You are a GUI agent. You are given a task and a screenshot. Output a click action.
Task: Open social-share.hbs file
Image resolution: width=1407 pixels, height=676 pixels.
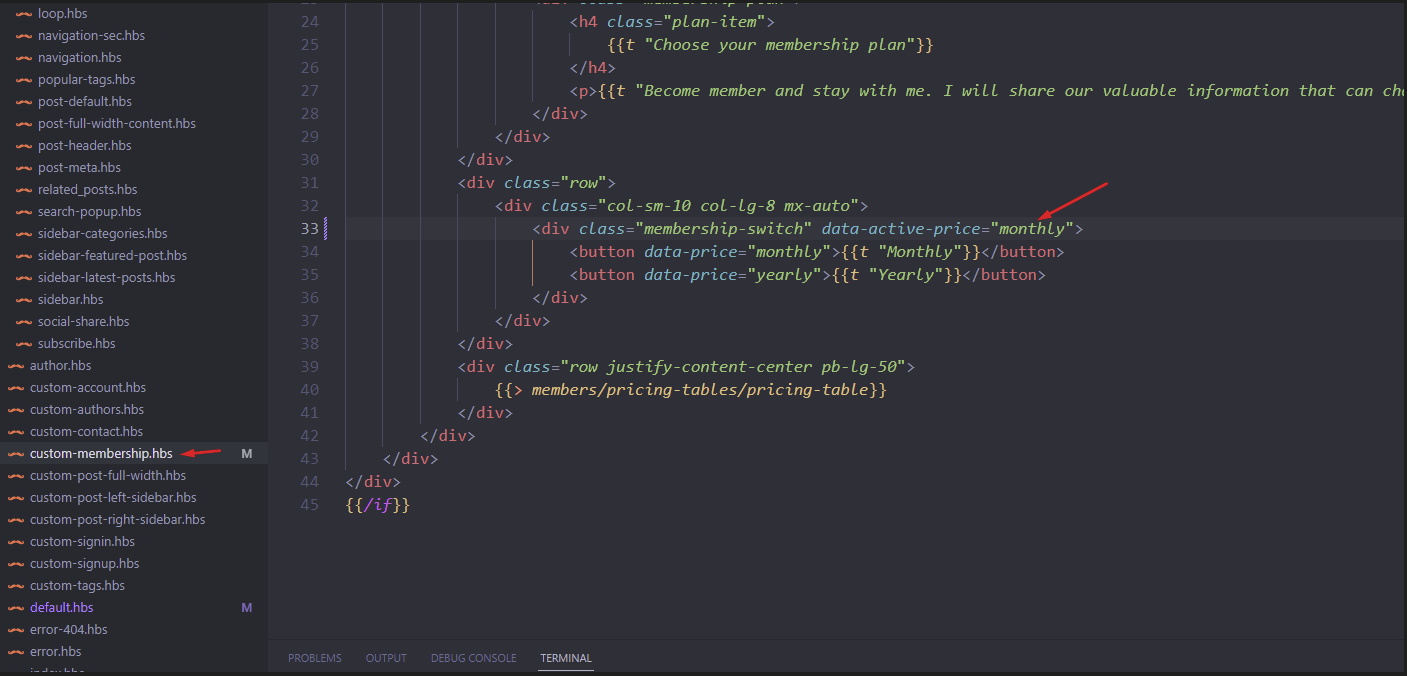pyautogui.click(x=84, y=321)
